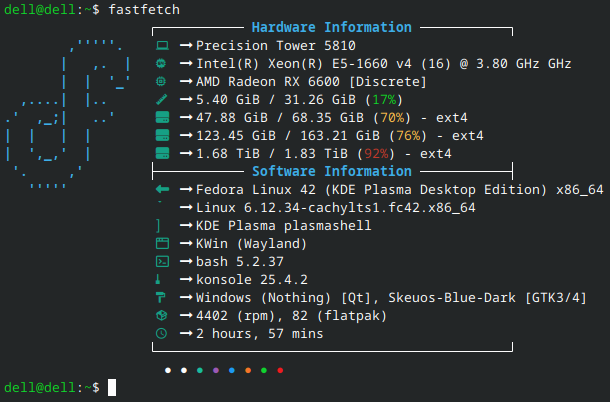Screen dimensions: 610x402
Task: Click the cursor block at the bottom prompt
Action: pyautogui.click(x=112, y=387)
